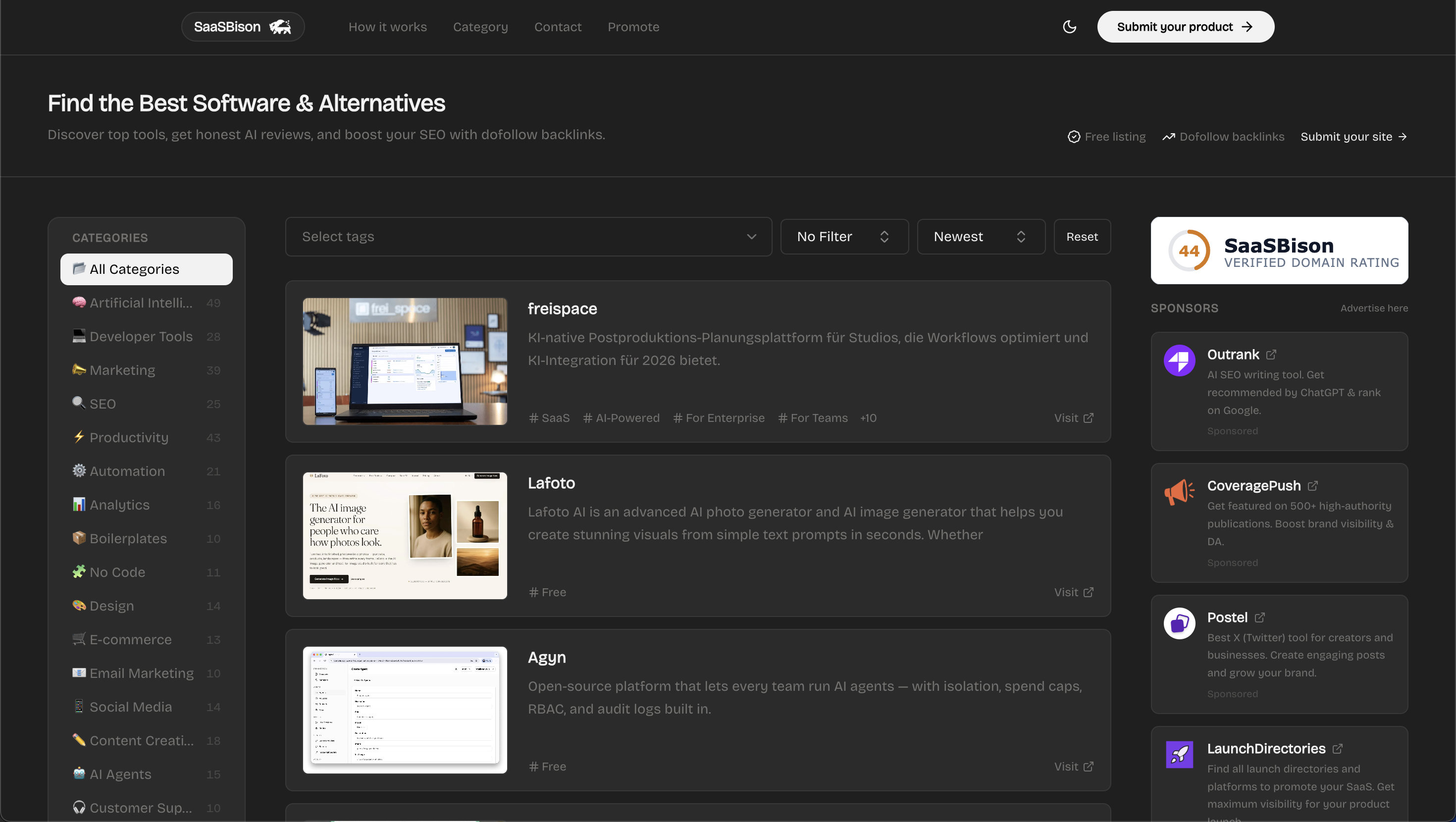Select the For Teams tag on freispace
This screenshot has width=1456, height=822.
click(x=813, y=418)
